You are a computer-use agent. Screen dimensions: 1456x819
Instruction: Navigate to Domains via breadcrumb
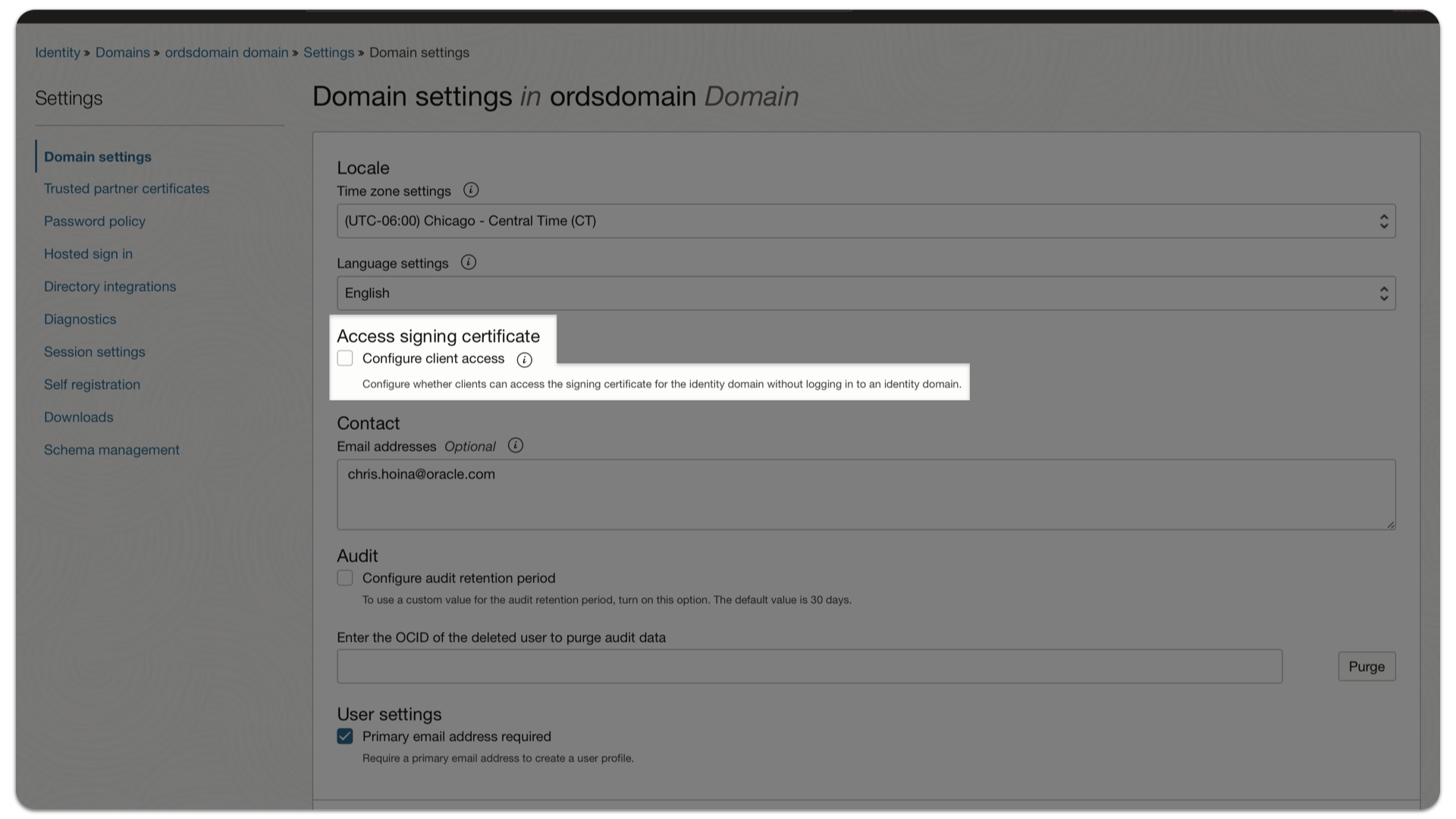pos(123,52)
